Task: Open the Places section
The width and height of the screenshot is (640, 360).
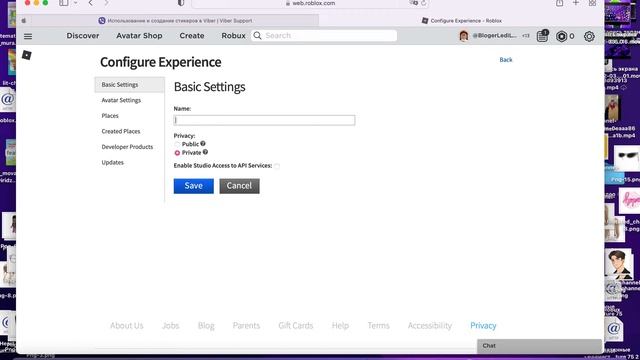Action: (129, 116)
